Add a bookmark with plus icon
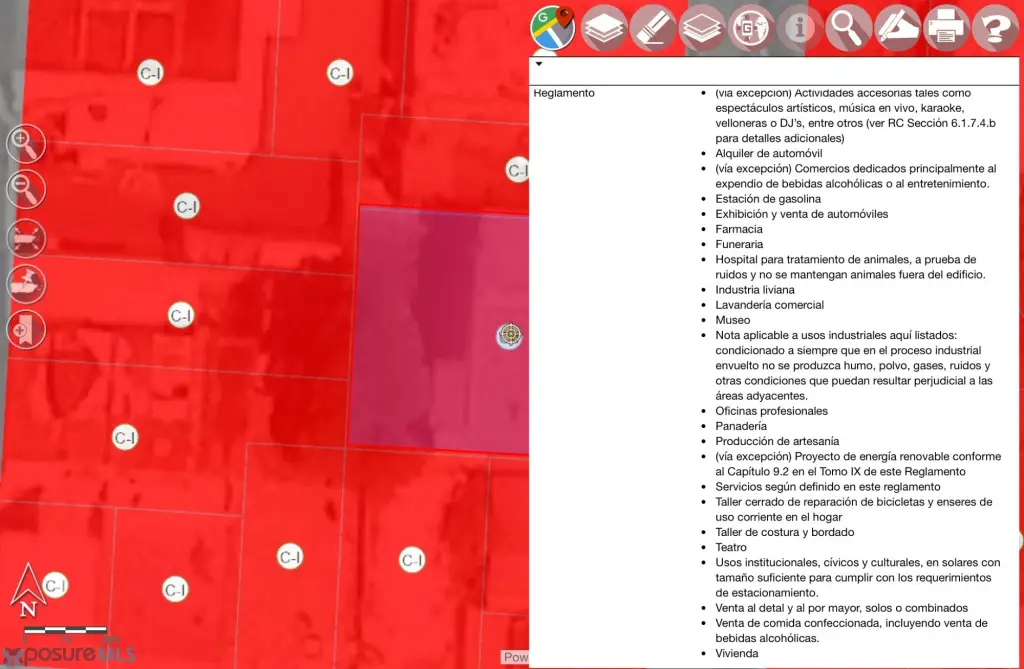Viewport: 1024px width, 669px height. point(26,330)
